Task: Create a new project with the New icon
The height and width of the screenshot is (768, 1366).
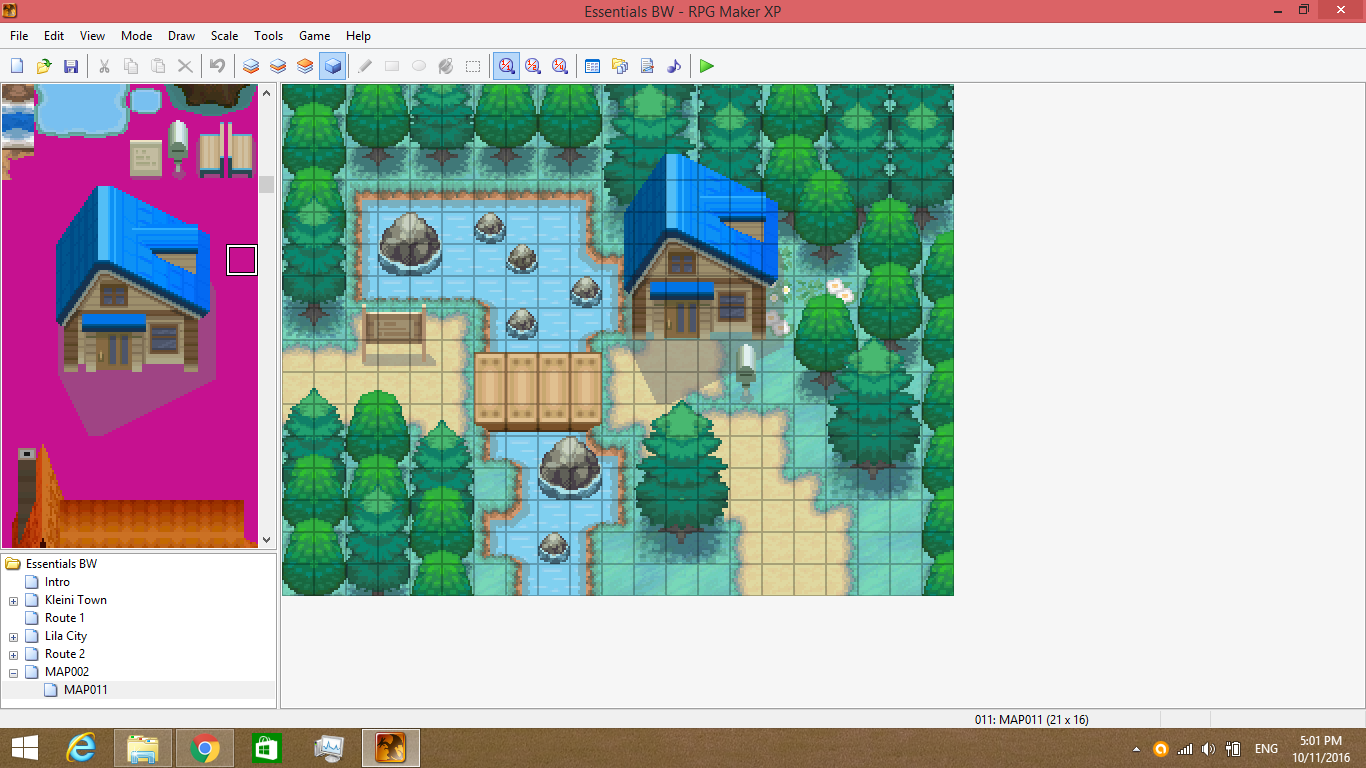Action: [17, 66]
